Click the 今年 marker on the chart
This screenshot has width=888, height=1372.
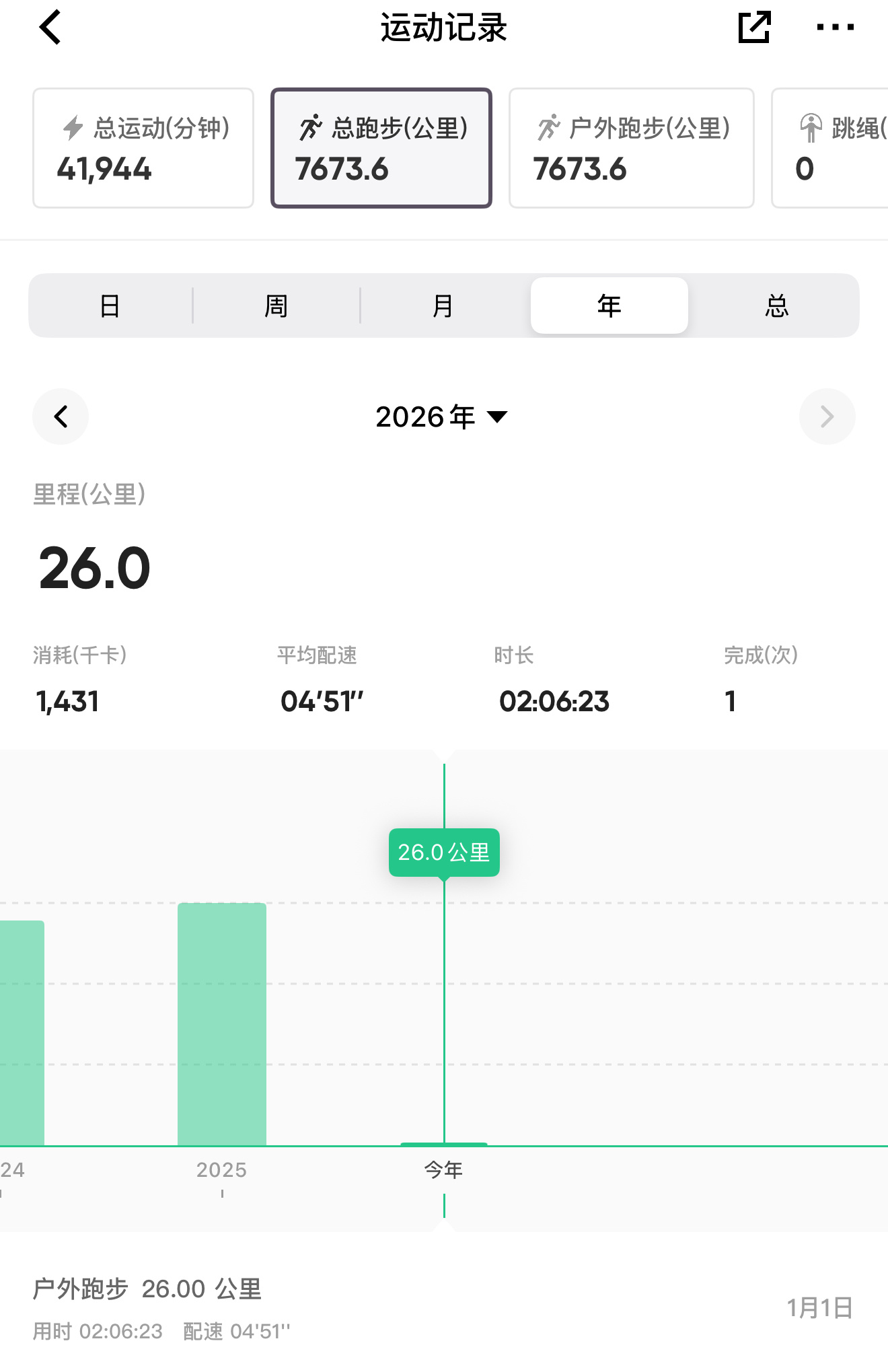(x=443, y=1170)
